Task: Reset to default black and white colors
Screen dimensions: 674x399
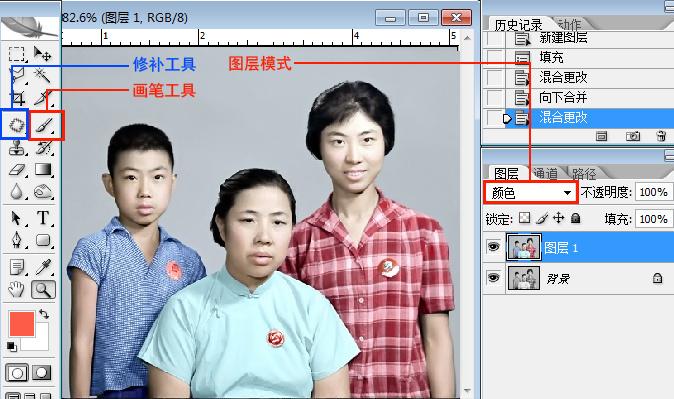Action: [12, 347]
